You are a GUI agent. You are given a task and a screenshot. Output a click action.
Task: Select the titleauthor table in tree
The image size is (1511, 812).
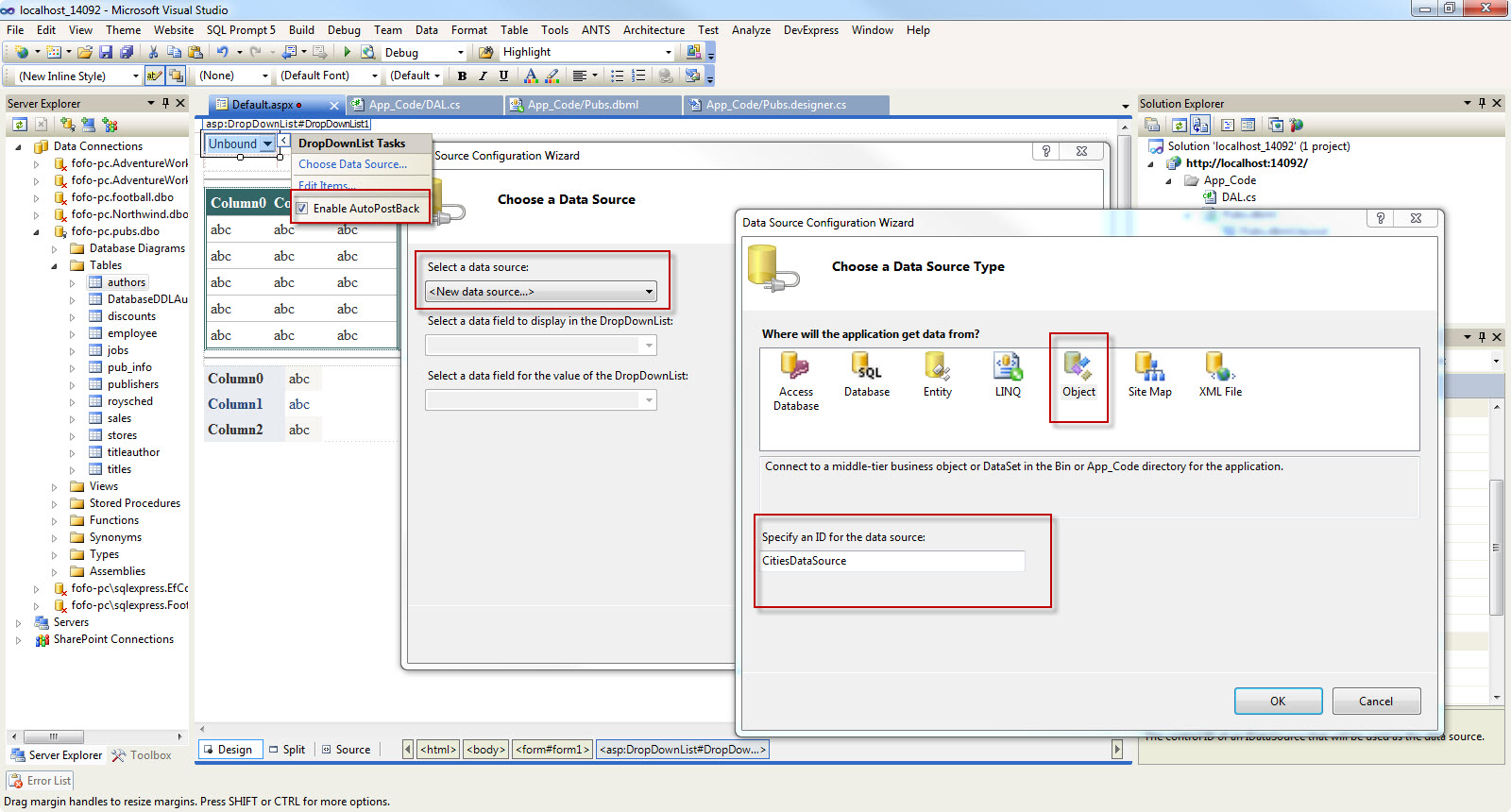click(x=133, y=452)
